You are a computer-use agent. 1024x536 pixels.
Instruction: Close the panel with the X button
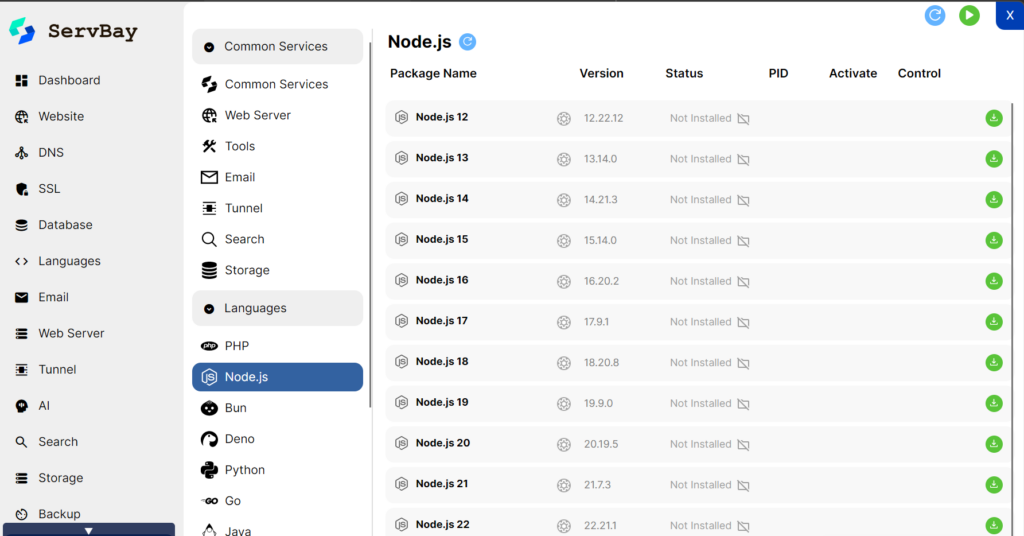[1009, 15]
